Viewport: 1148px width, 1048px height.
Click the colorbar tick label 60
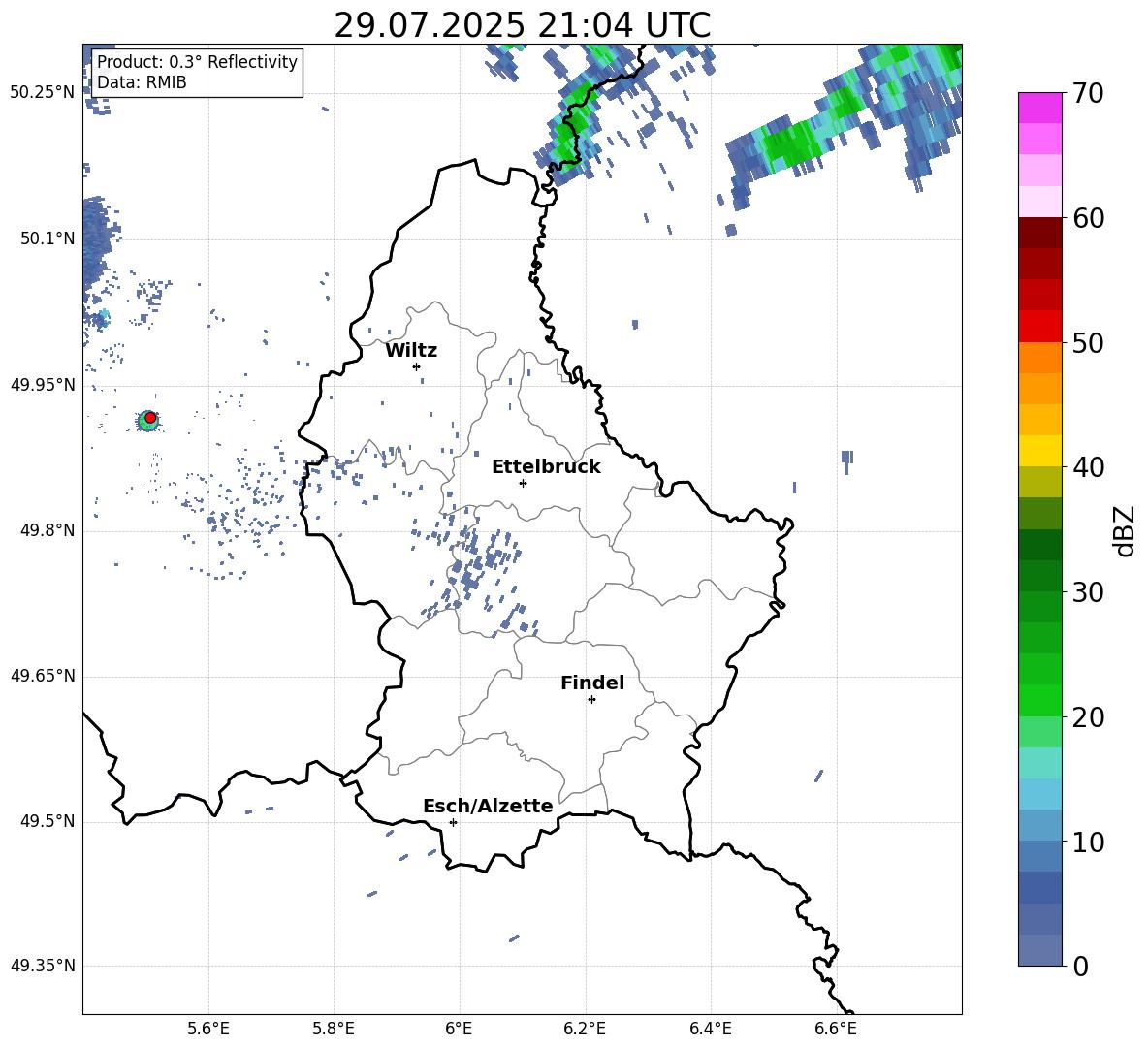(x=1088, y=218)
